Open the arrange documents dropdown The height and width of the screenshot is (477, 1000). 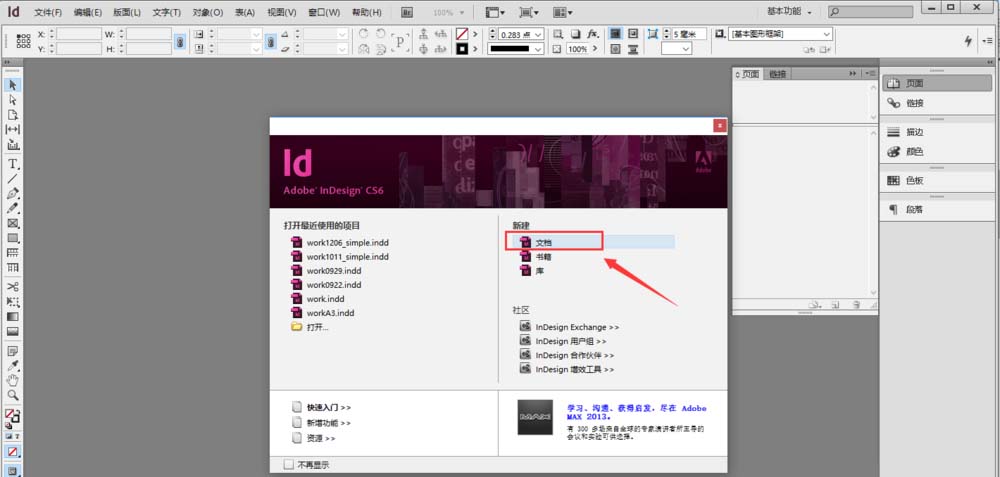(x=562, y=12)
